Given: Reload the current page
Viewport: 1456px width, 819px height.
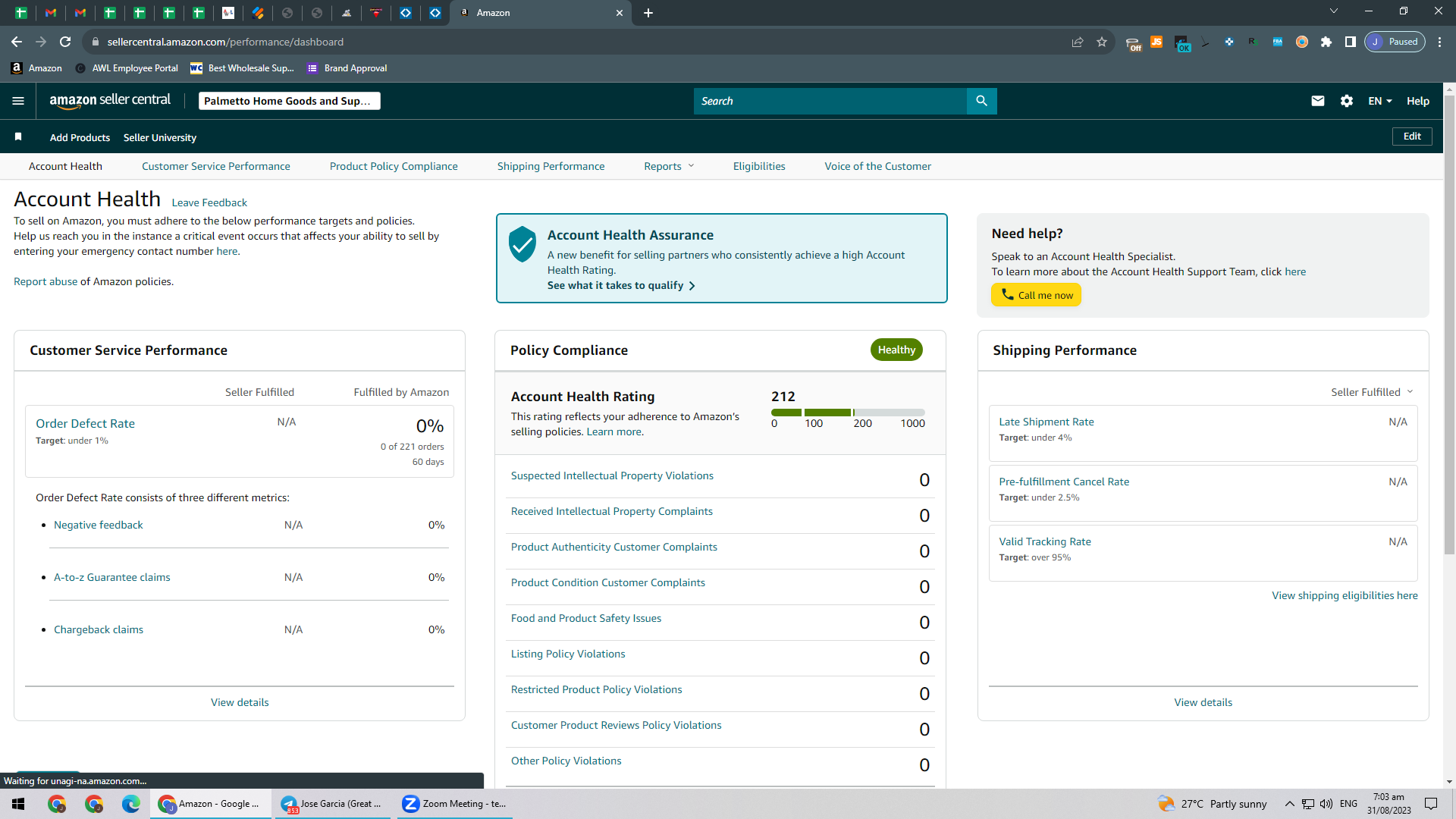Looking at the screenshot, I should [x=65, y=42].
